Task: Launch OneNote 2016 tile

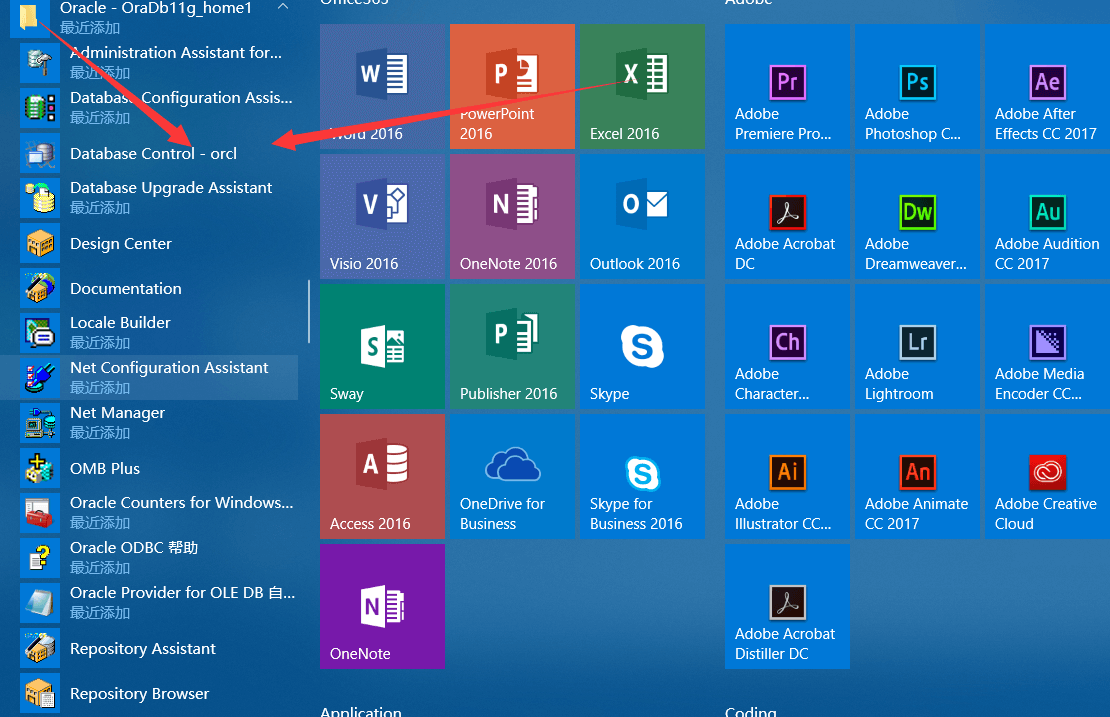Action: tap(513, 217)
